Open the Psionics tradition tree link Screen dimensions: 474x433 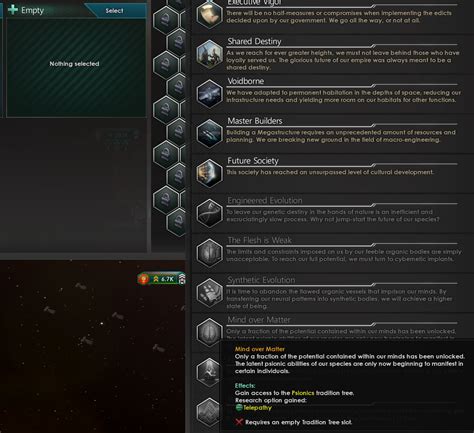point(303,393)
